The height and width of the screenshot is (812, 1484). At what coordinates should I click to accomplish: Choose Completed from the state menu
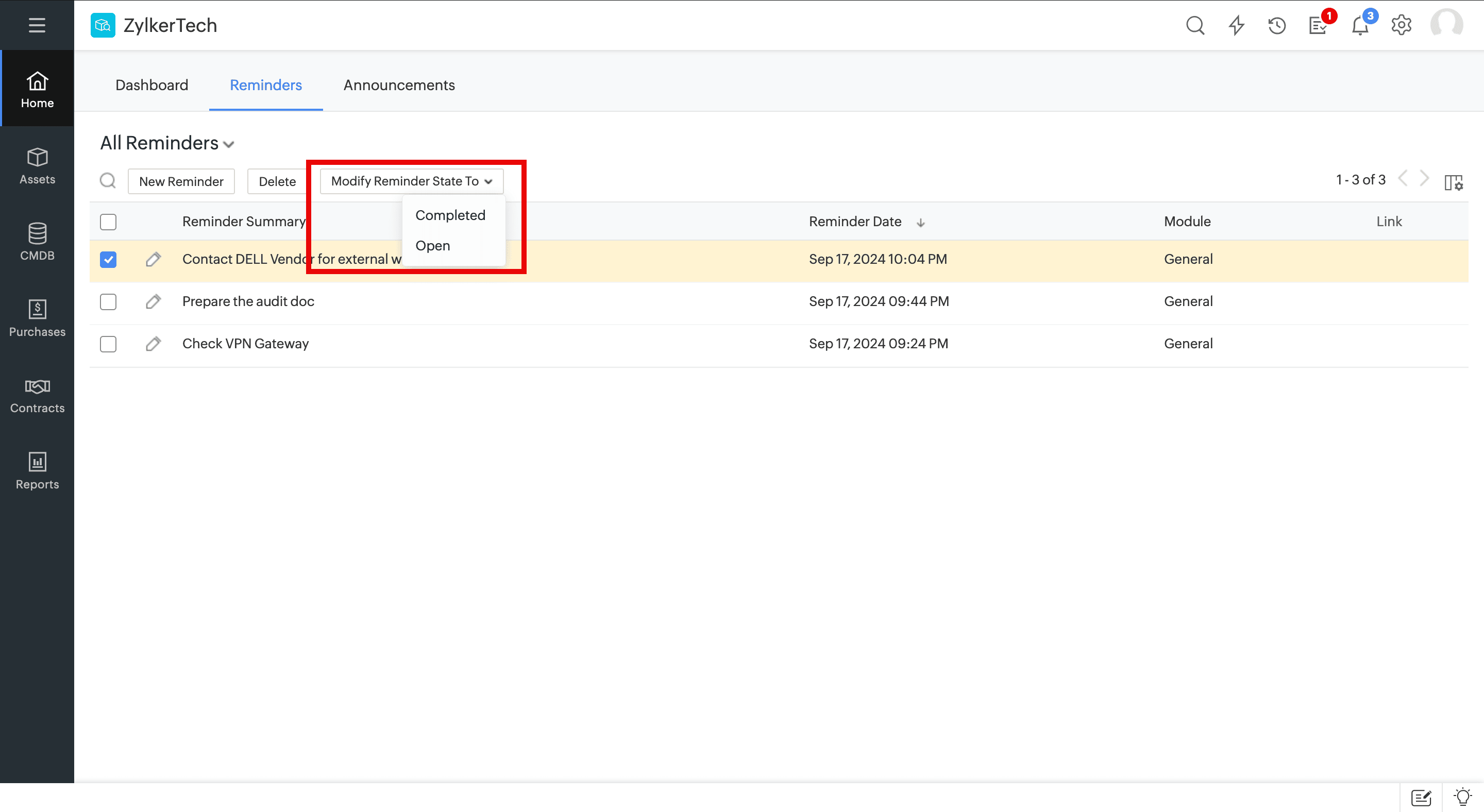point(450,215)
